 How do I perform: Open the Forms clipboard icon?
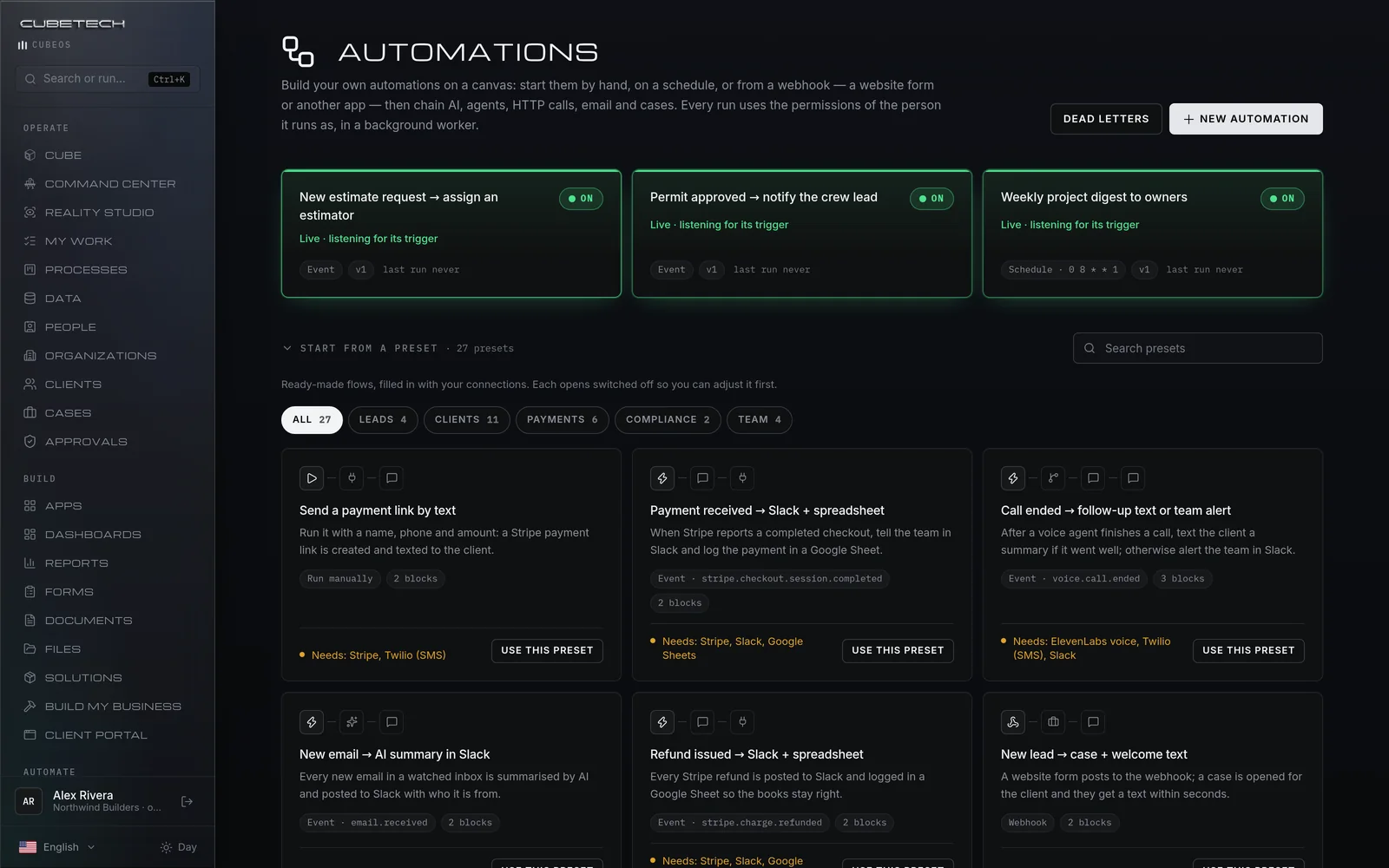(x=30, y=592)
